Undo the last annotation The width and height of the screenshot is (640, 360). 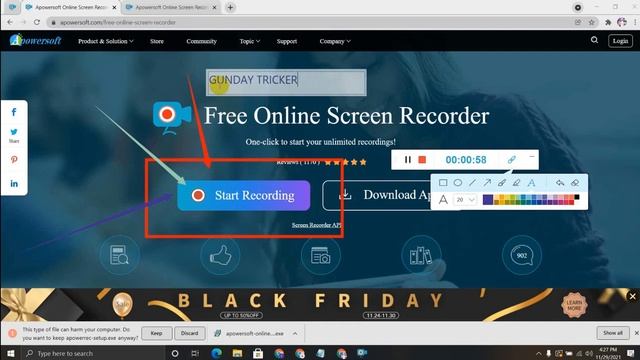point(560,183)
